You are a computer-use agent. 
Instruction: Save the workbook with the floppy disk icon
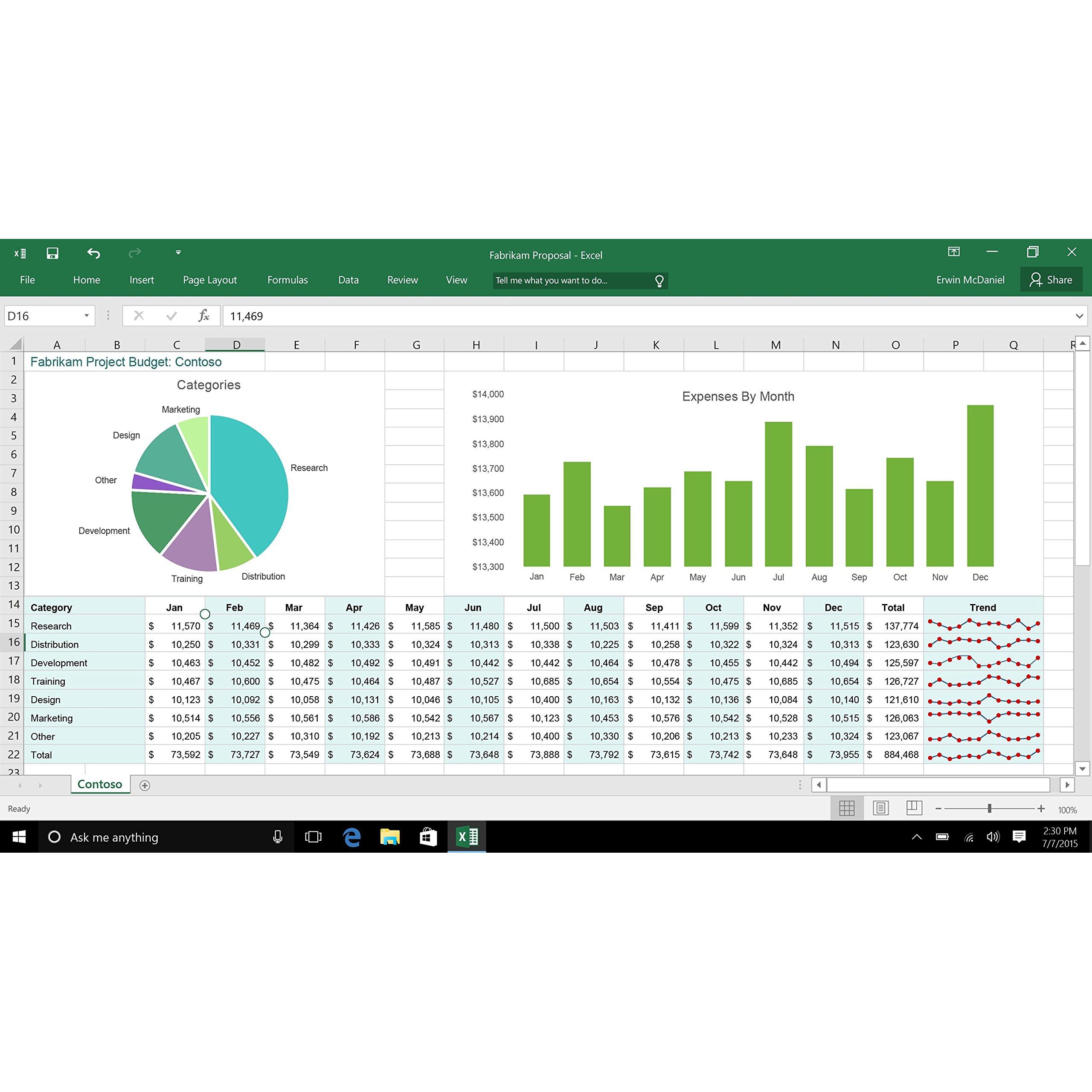pos(52,253)
